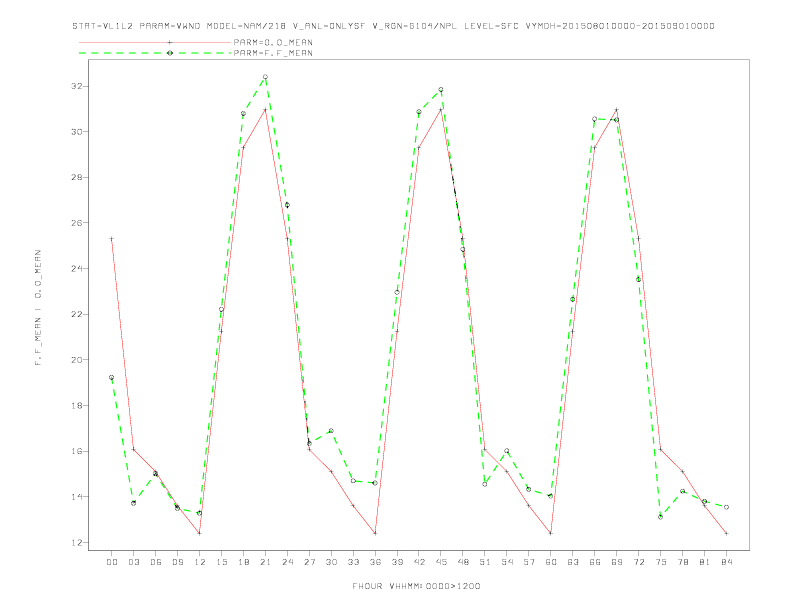Click y-axis tick label 22
This screenshot has width=792, height=612.
click(76, 314)
